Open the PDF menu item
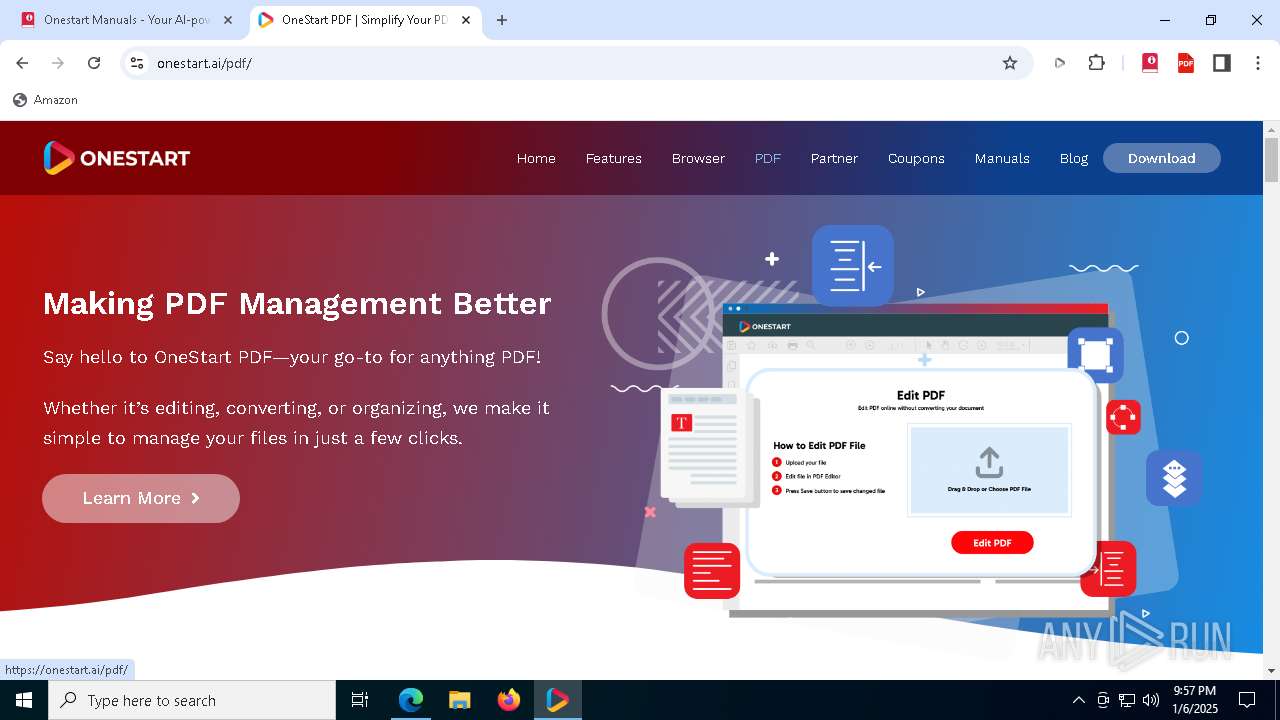 [x=768, y=158]
